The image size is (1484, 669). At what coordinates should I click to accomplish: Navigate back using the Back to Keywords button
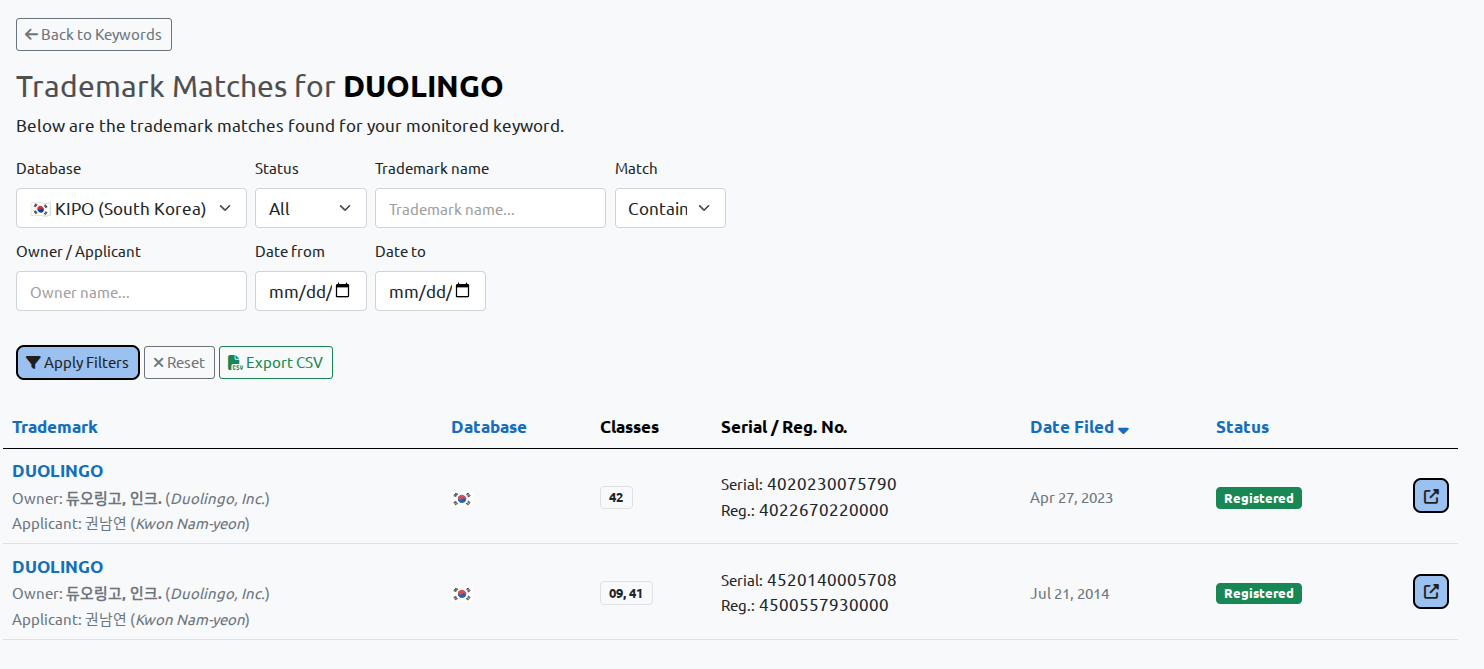click(93, 34)
